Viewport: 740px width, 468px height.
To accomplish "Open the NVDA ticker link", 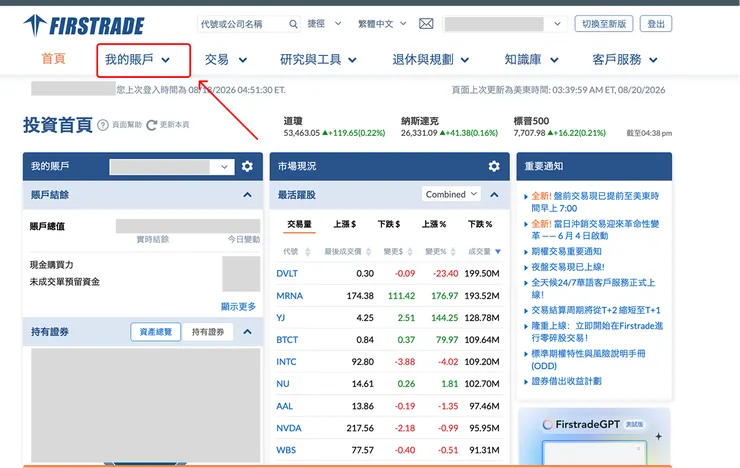I will (x=289, y=428).
